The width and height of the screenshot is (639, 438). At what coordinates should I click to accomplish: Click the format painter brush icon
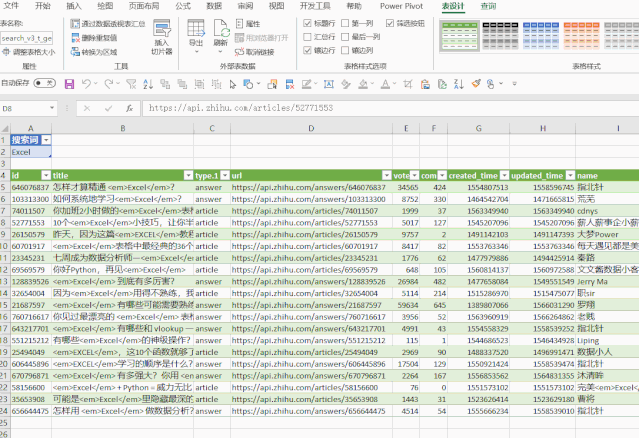point(476,84)
